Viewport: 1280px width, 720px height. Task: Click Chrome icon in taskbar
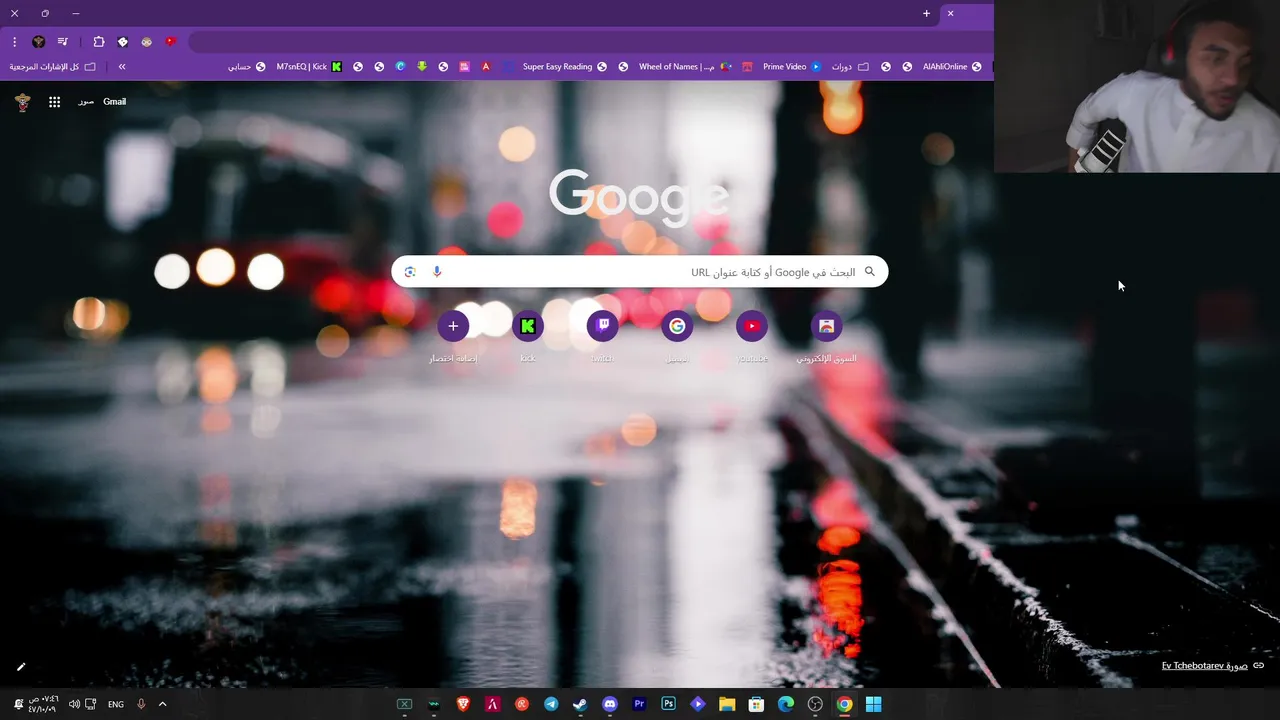pos(844,704)
